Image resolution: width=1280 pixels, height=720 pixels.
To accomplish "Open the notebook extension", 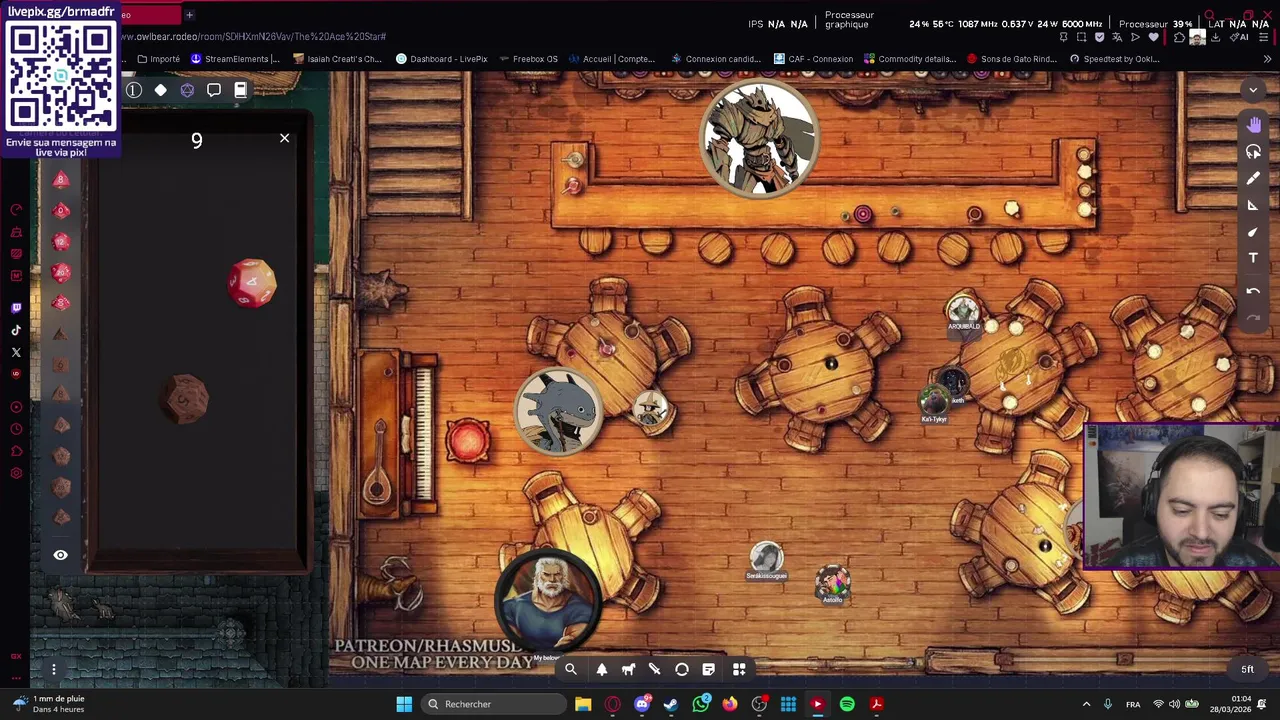I will (x=240, y=90).
